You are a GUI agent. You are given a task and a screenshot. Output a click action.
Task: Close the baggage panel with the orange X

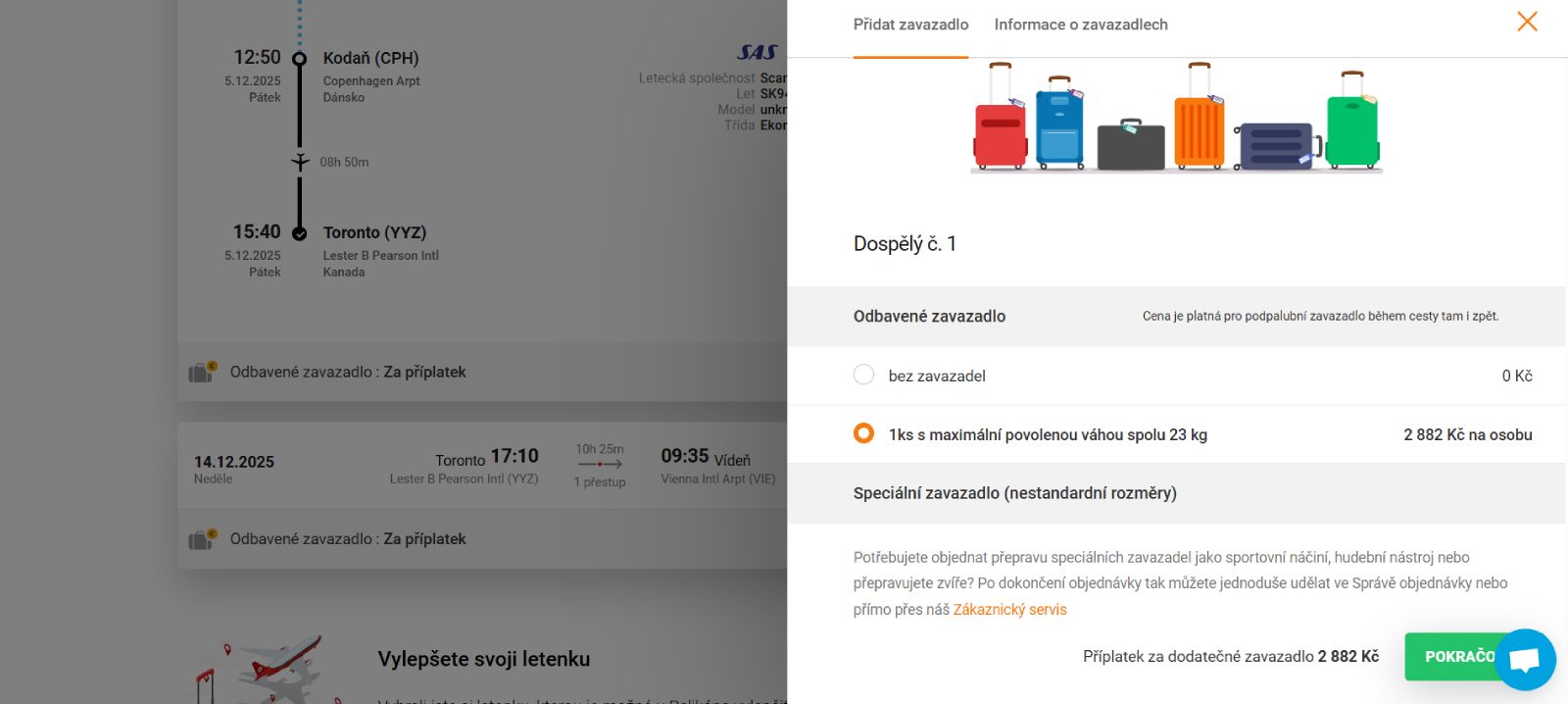[x=1526, y=22]
